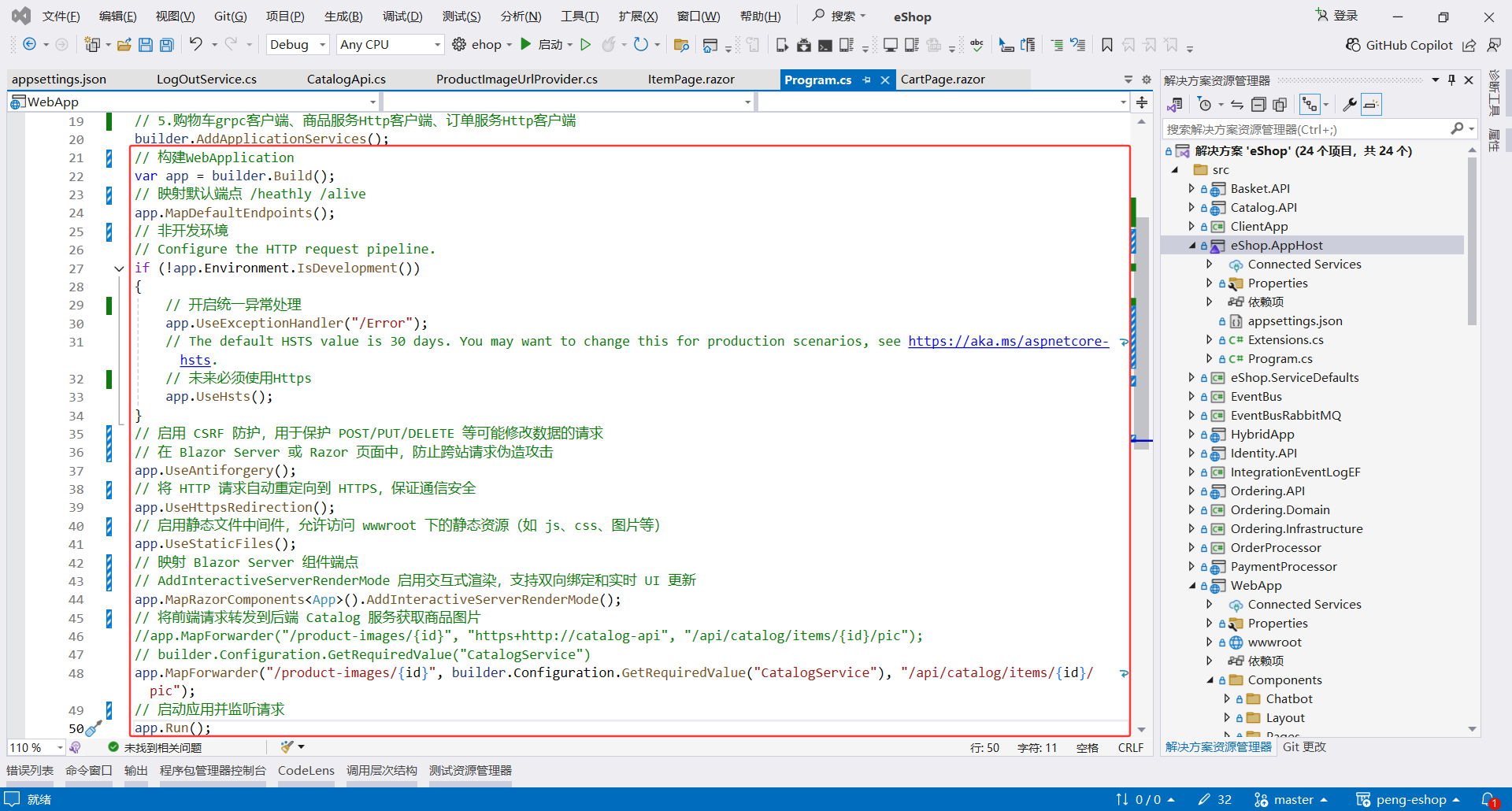Follow the aka.ms/aspnetcore-hsts link
This screenshot has width=1512, height=811.
1008,342
